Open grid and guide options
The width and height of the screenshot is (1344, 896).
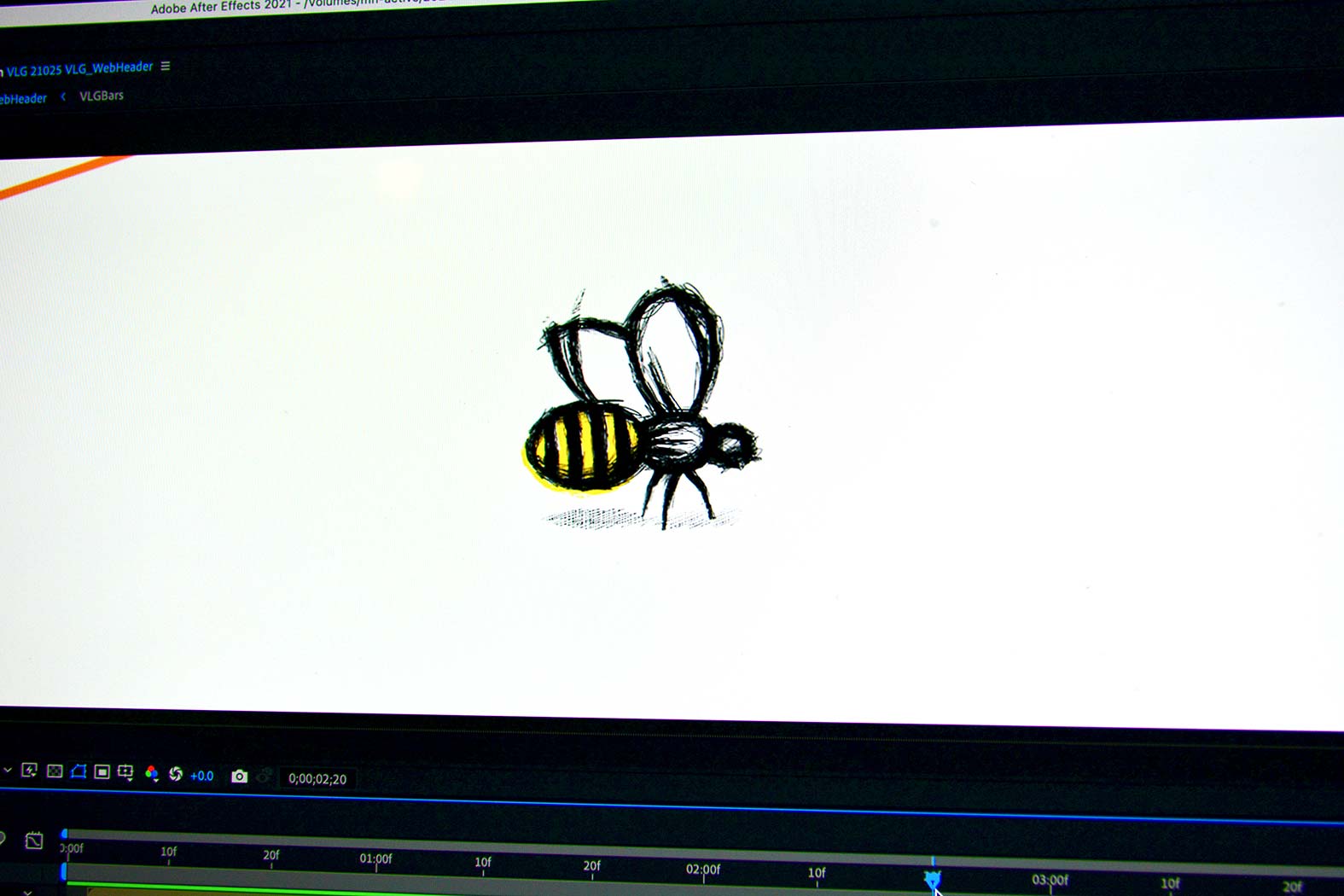tap(125, 772)
